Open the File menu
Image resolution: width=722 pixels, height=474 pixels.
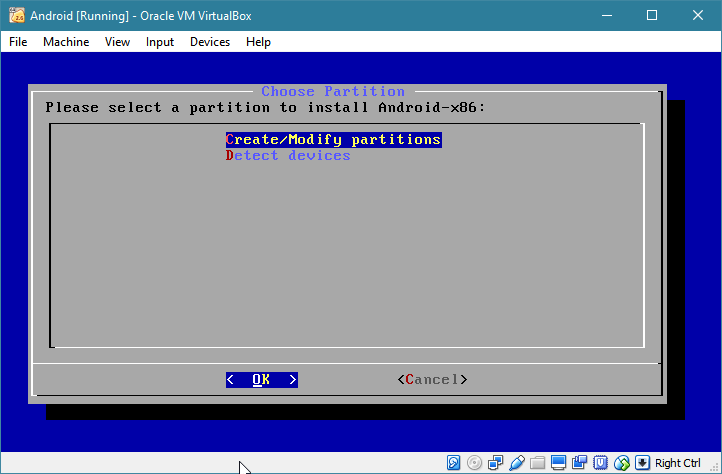(18, 42)
